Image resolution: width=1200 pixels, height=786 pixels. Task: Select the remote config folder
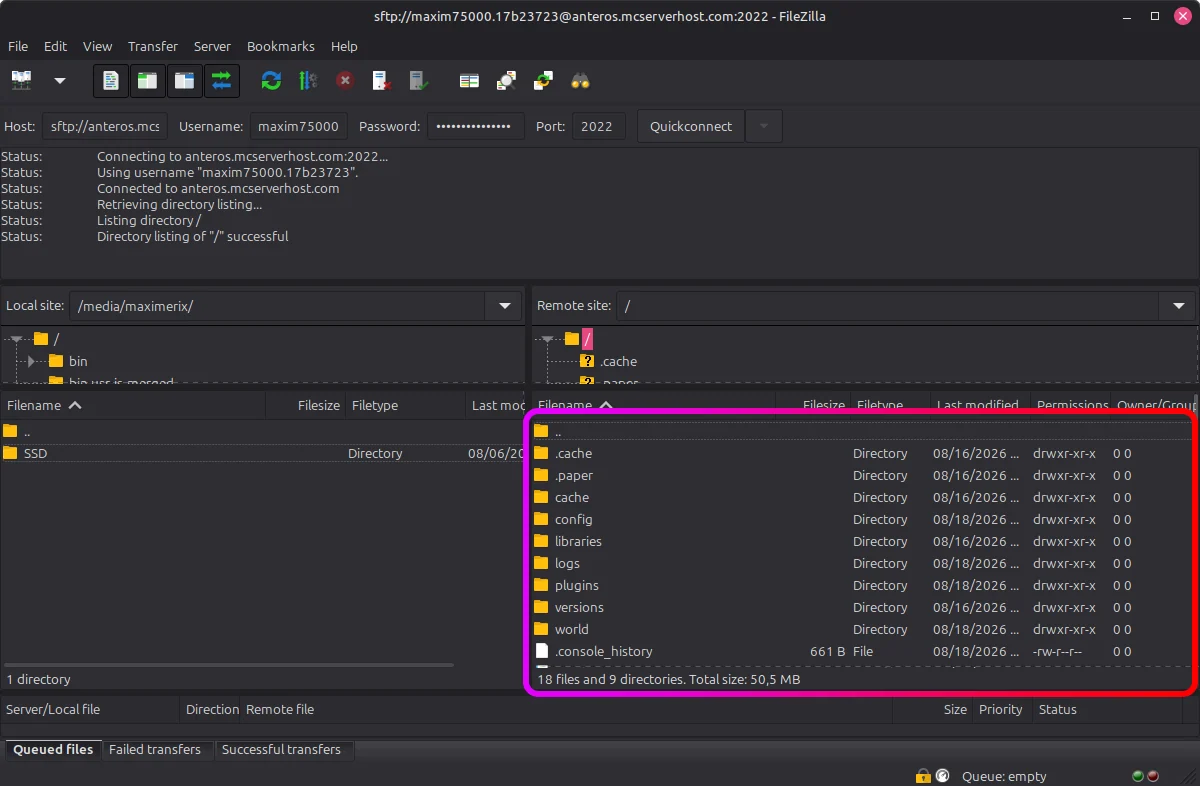tap(863, 519)
